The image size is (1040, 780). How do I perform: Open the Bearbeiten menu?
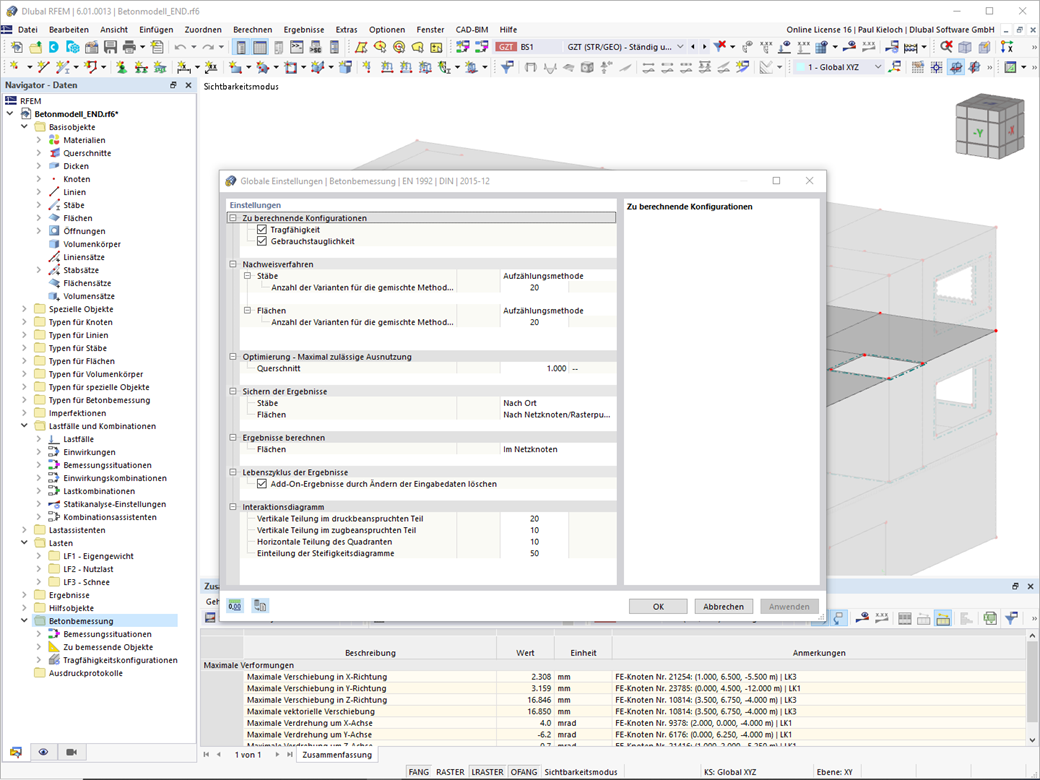coord(69,30)
